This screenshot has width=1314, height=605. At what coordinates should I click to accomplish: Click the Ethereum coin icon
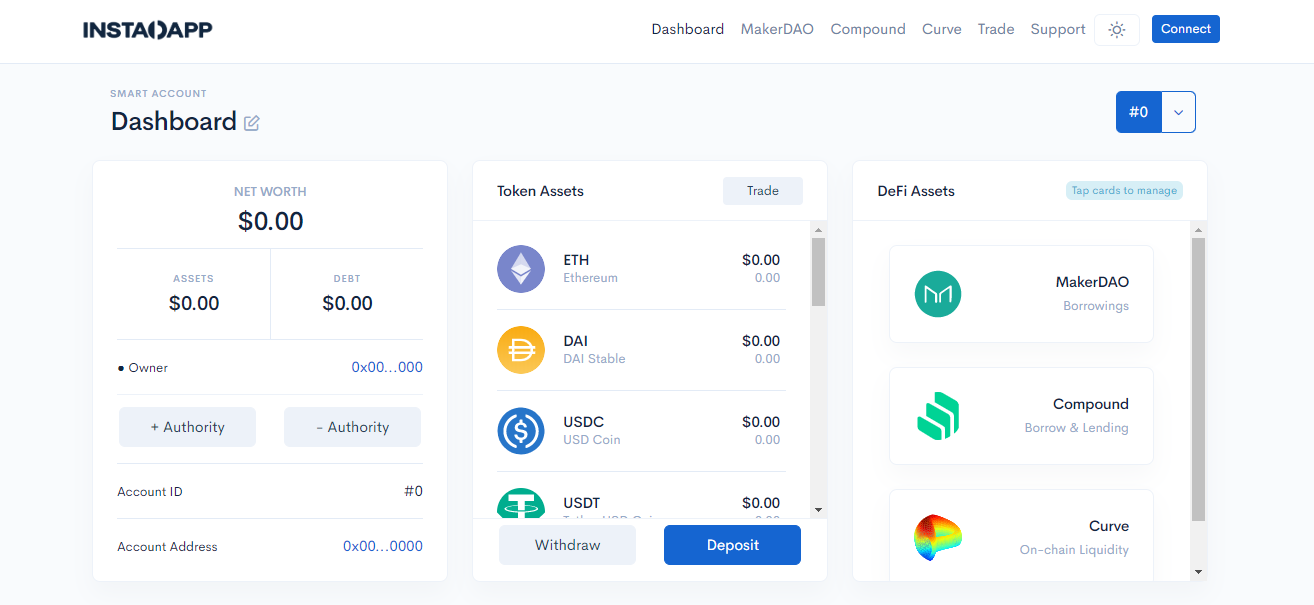(x=521, y=269)
